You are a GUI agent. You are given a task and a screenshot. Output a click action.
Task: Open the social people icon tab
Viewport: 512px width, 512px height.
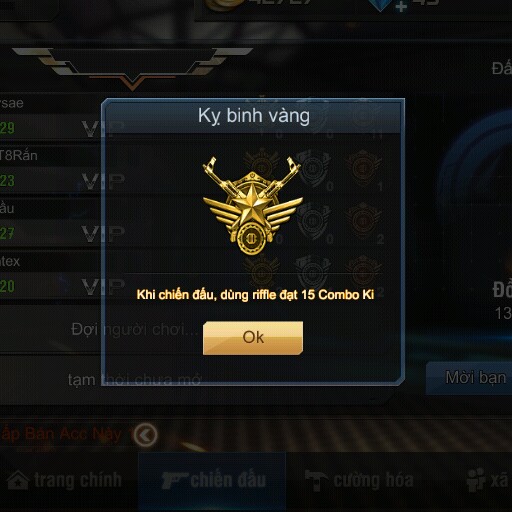tap(476, 480)
